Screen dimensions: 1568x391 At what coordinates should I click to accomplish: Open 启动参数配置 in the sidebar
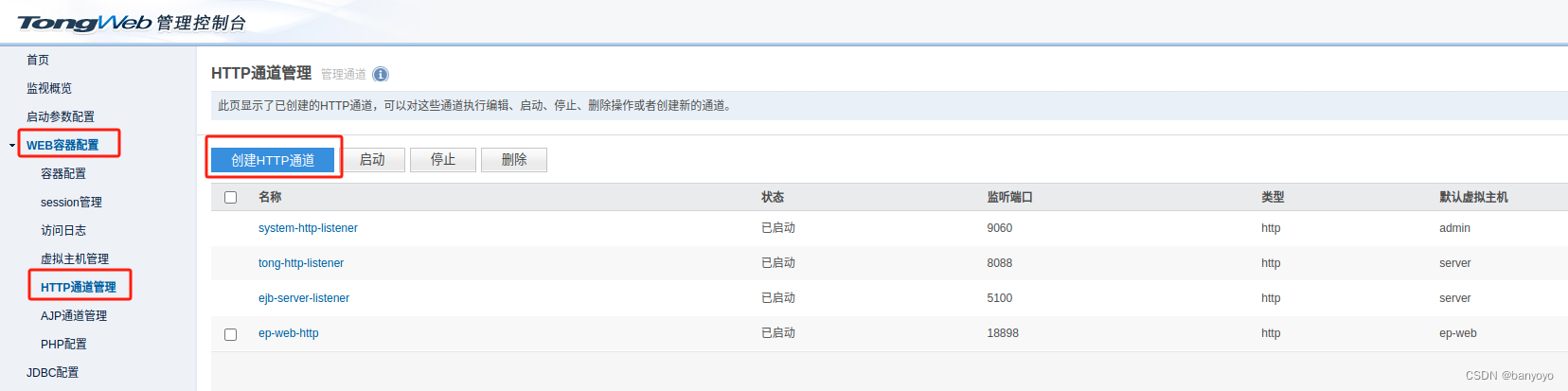[x=61, y=116]
